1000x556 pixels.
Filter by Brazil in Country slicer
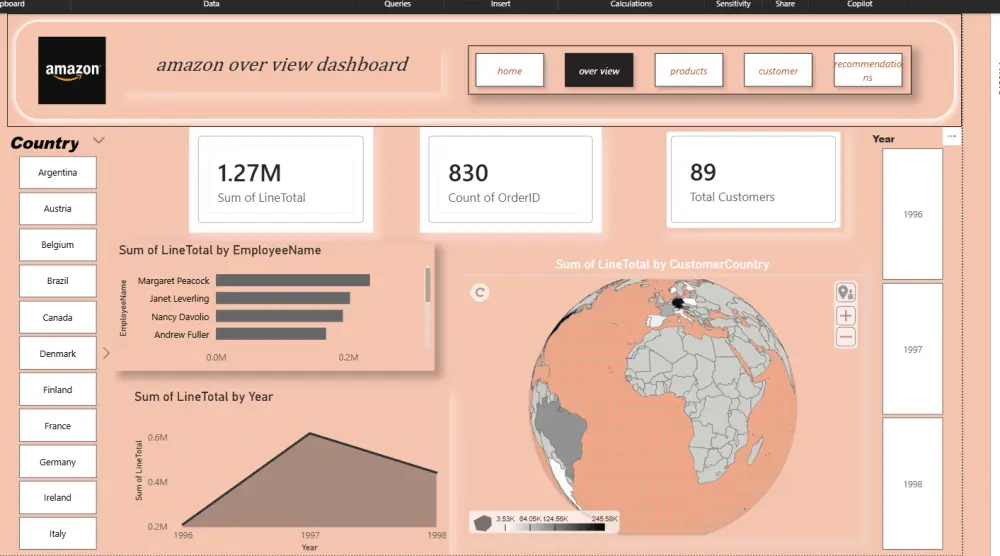57,281
